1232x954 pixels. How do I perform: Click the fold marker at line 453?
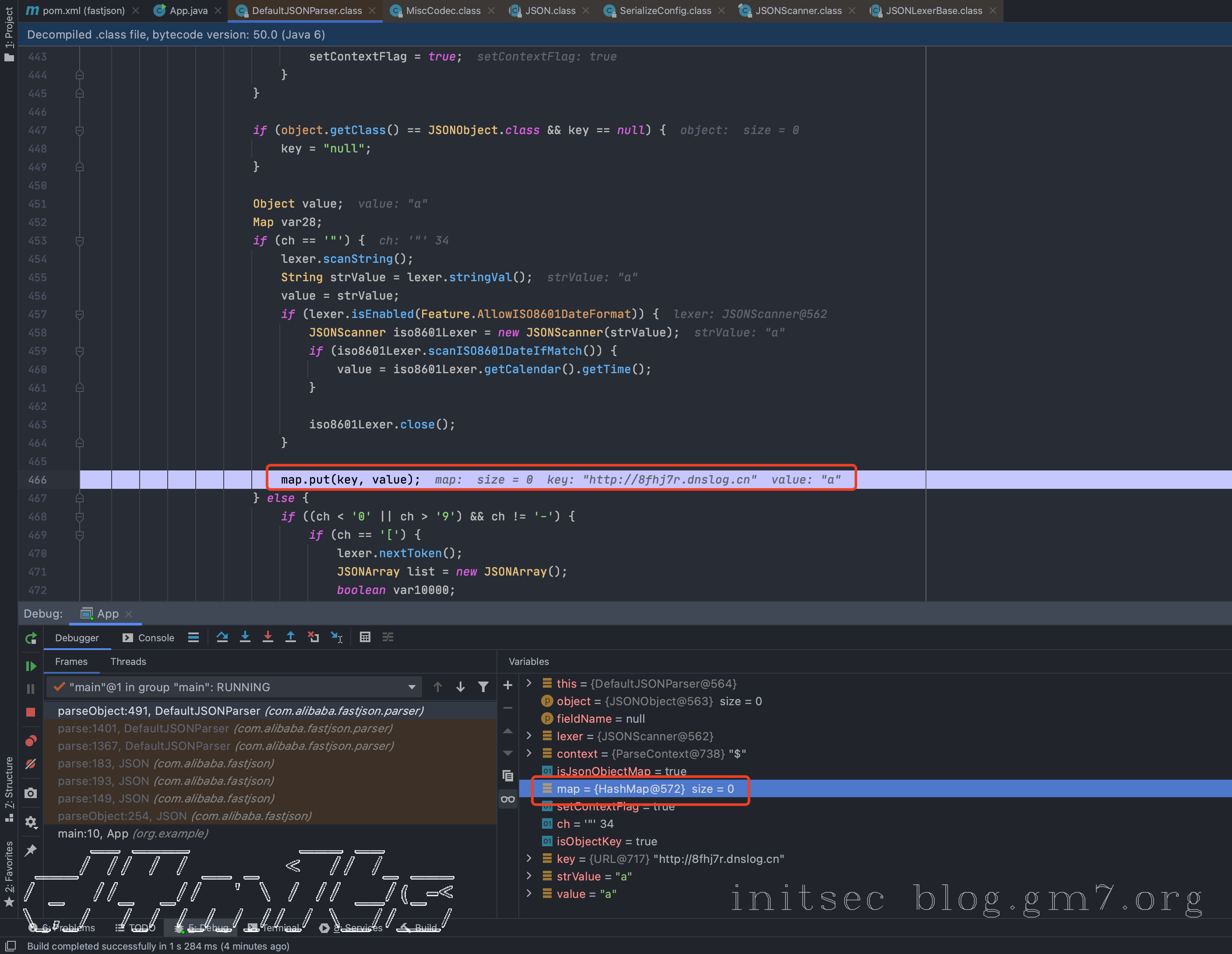click(80, 241)
